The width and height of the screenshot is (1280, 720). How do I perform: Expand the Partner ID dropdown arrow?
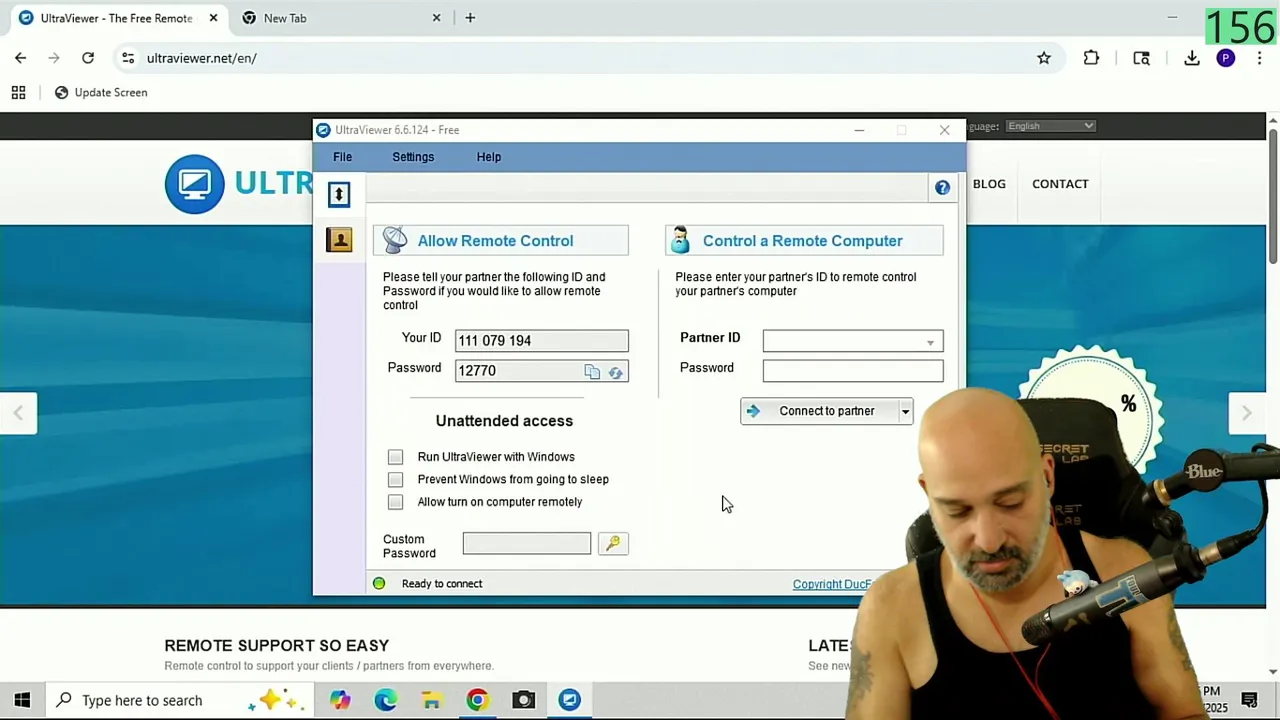(930, 342)
